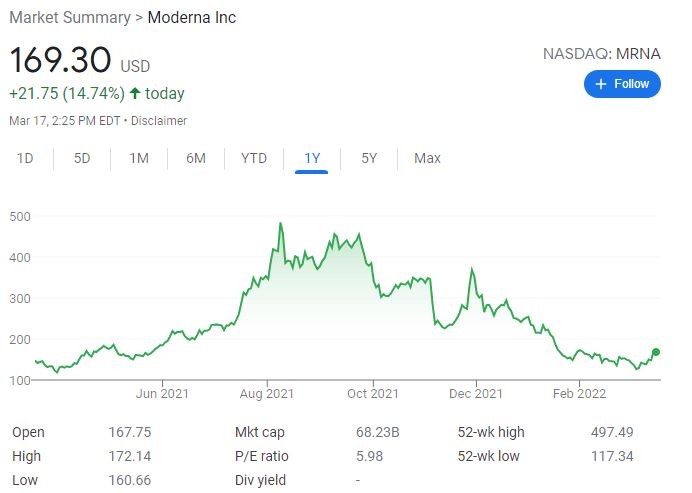
Task: Show the Max time range
Action: 427,158
